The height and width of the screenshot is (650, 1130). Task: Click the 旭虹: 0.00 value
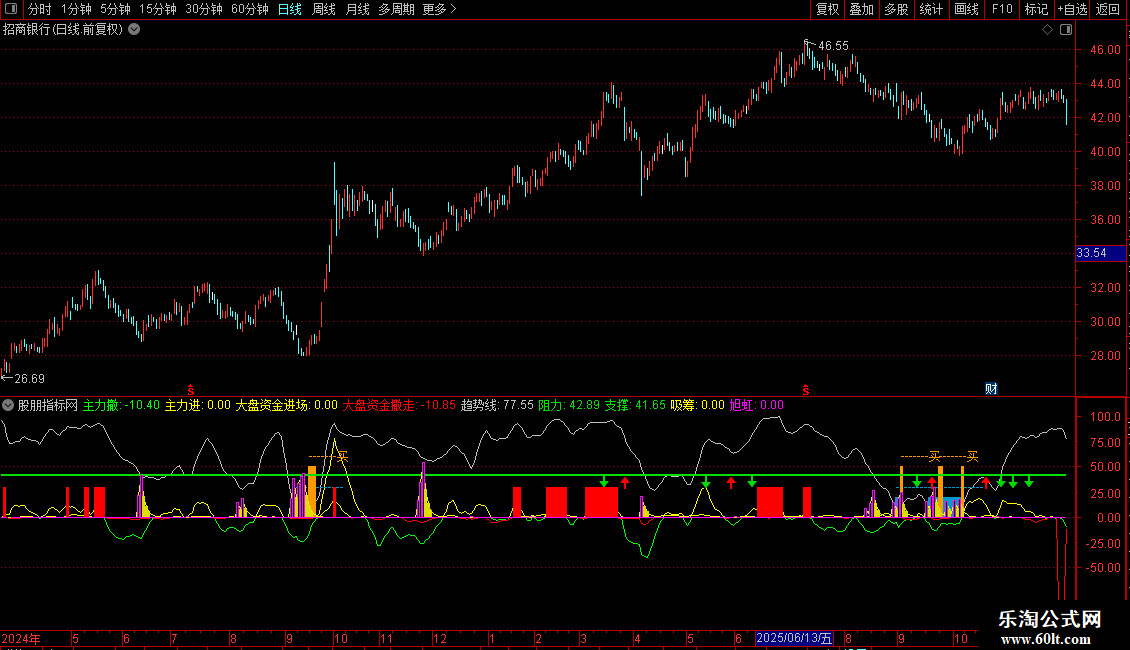pyautogui.click(x=757, y=405)
